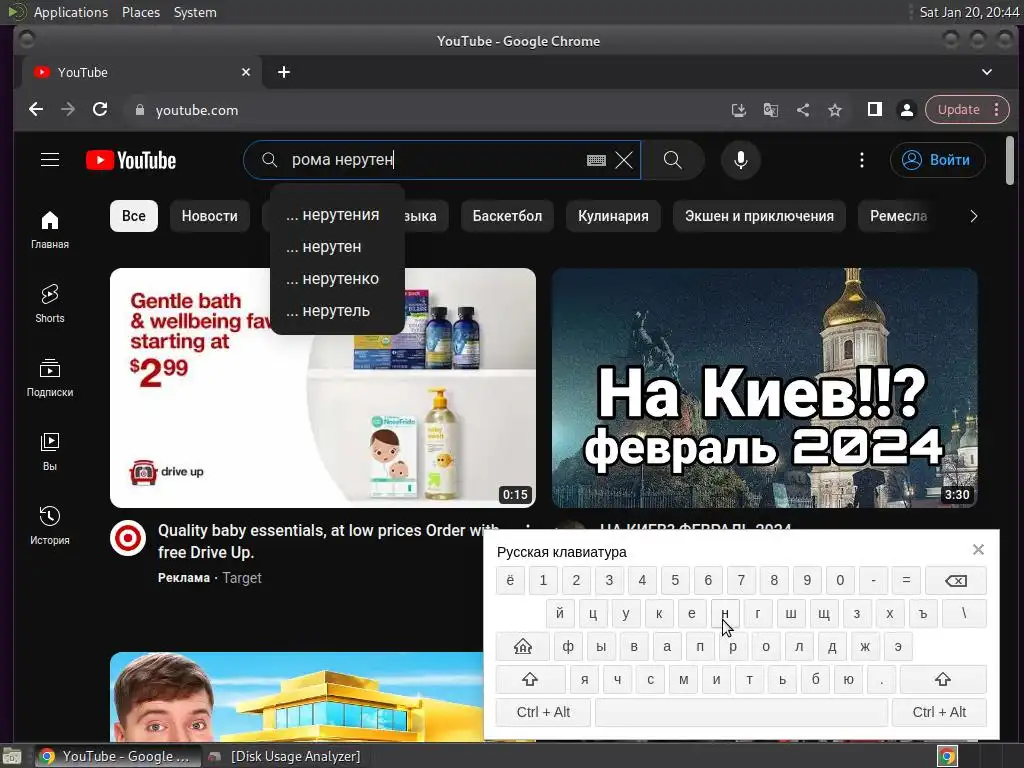
Task: Open the Target baby essentials ad thumbnail
Action: pos(323,388)
